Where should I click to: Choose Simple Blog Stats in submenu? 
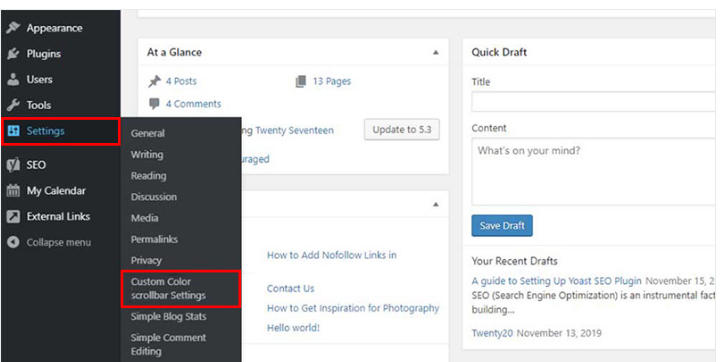coord(169,317)
